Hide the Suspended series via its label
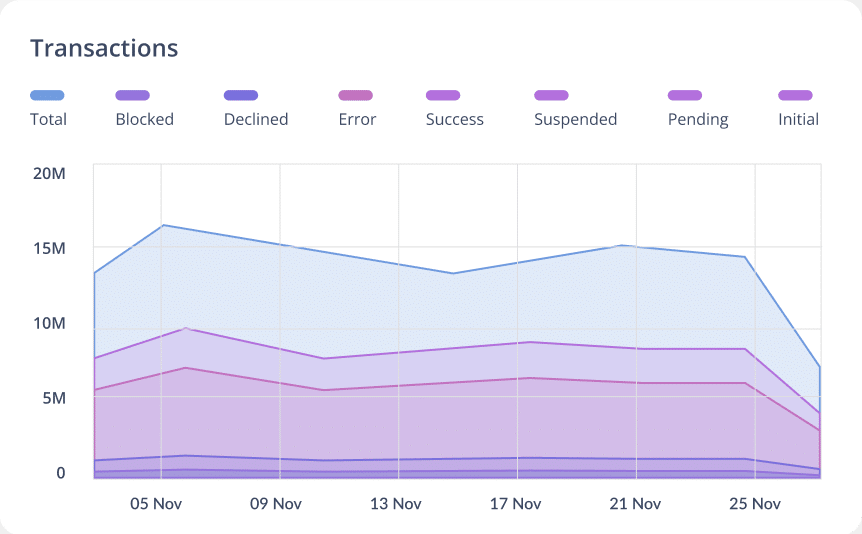862x534 pixels. [x=575, y=120]
